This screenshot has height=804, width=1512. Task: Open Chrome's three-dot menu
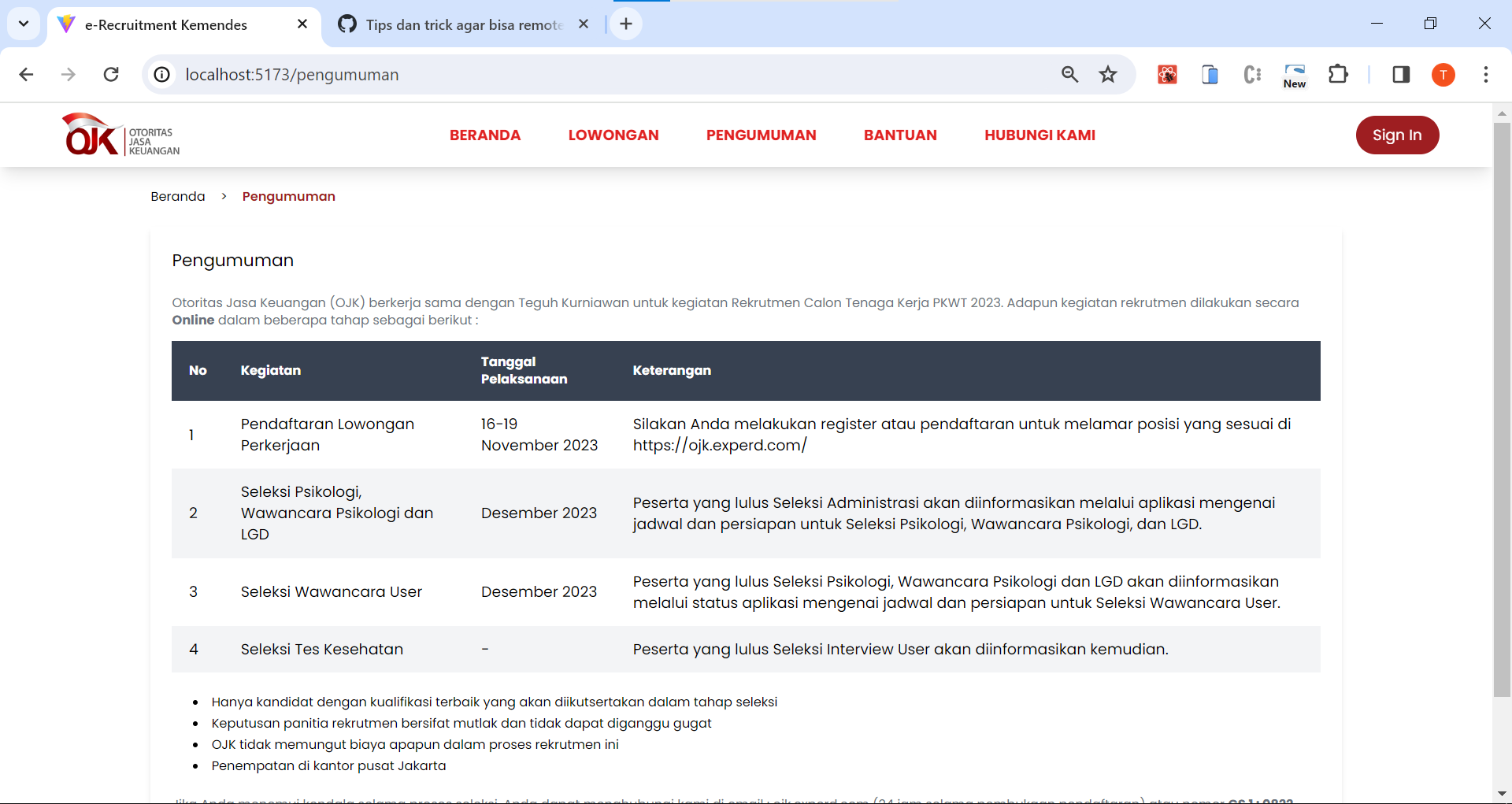[1486, 74]
